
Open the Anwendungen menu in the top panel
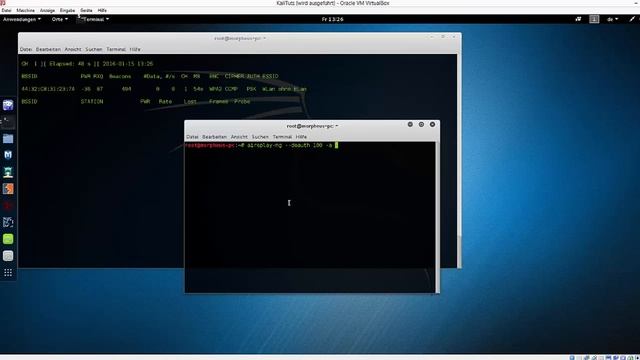[22, 19]
